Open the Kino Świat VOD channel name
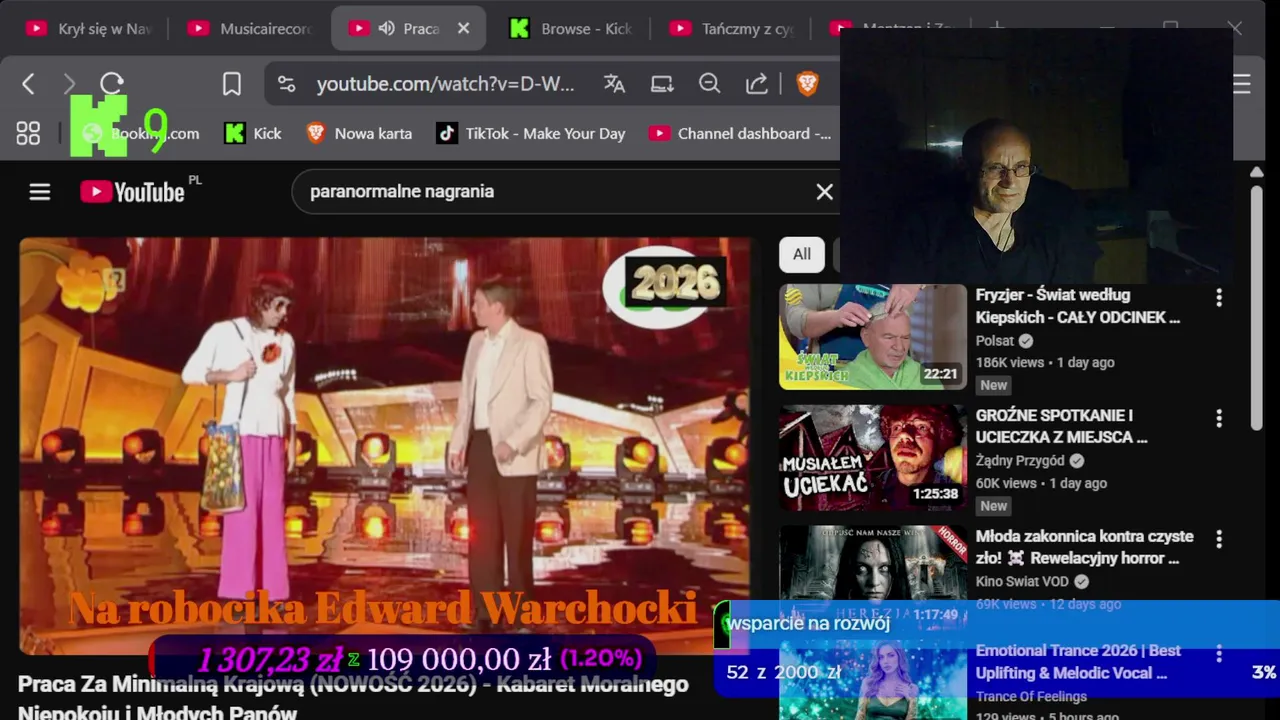 pyautogui.click(x=1022, y=581)
